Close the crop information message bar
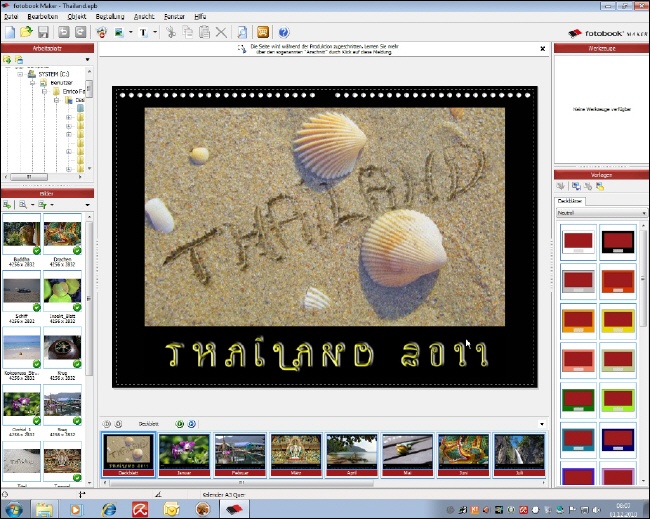This screenshot has width=650, height=519. (x=543, y=49)
